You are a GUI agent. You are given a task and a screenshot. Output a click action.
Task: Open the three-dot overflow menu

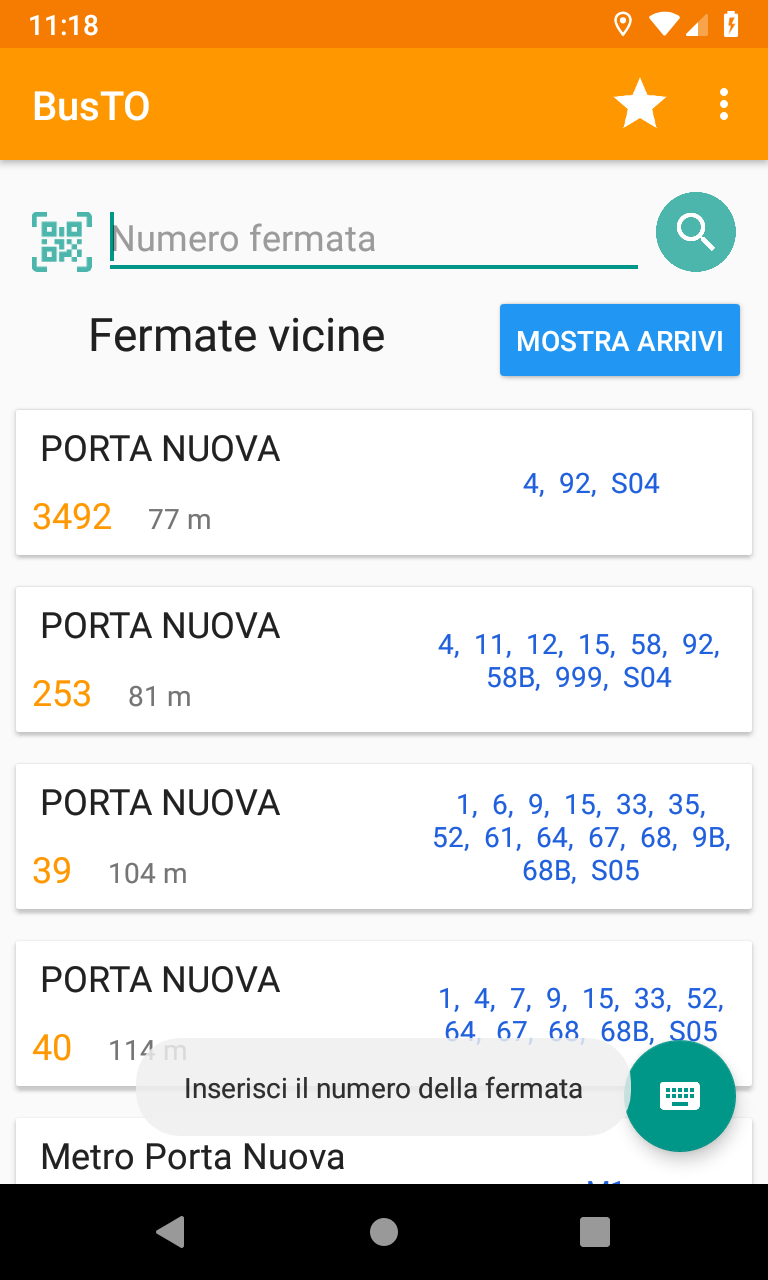click(724, 105)
